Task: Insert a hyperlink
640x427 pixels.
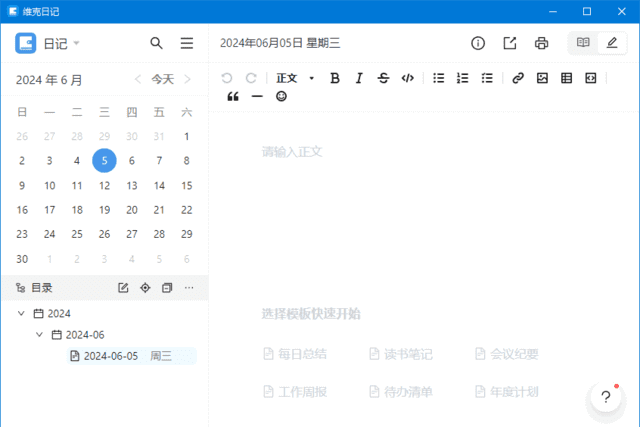Action: click(x=518, y=78)
